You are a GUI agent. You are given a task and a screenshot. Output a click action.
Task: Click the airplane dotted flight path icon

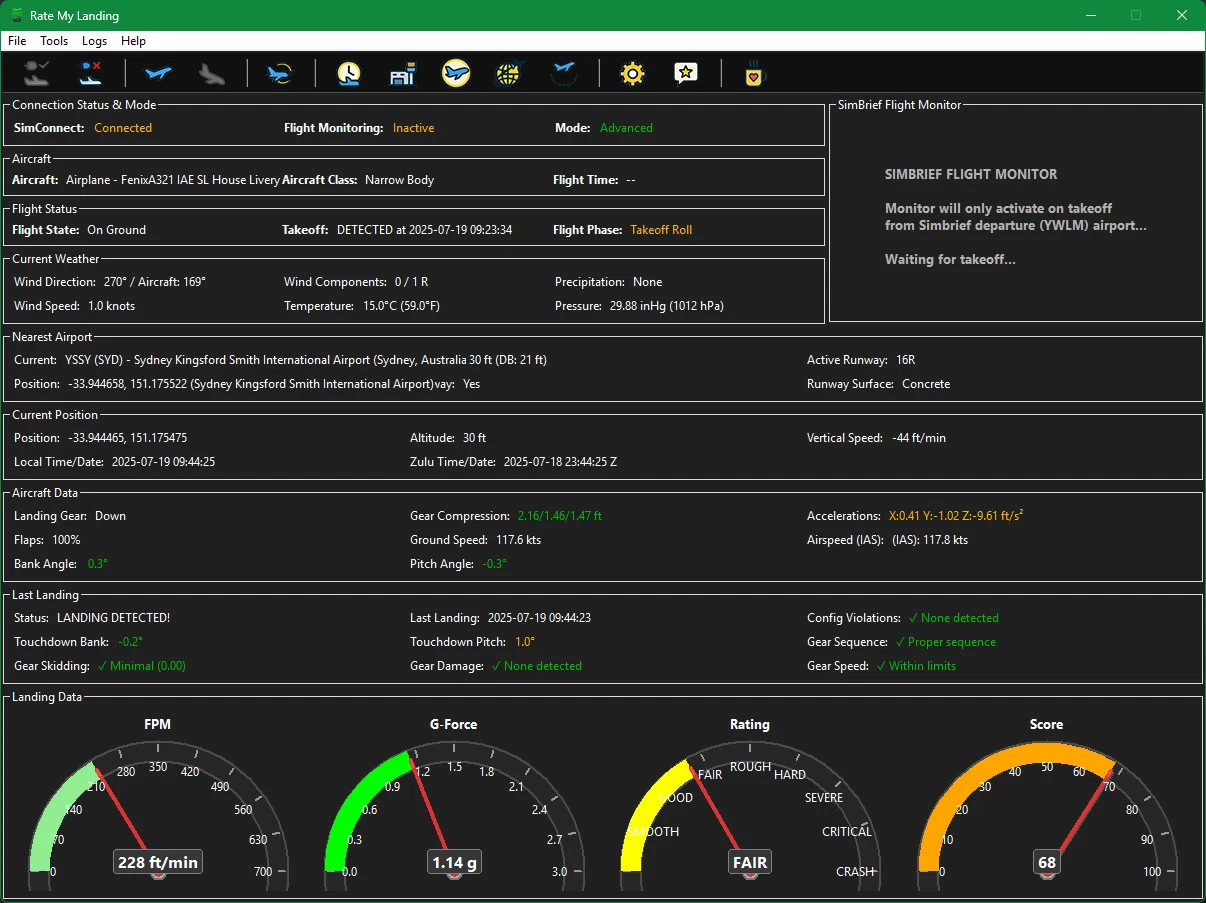[564, 73]
